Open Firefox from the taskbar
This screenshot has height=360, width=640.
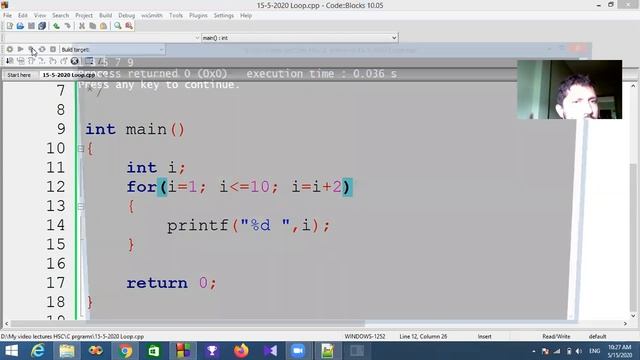click(241, 351)
